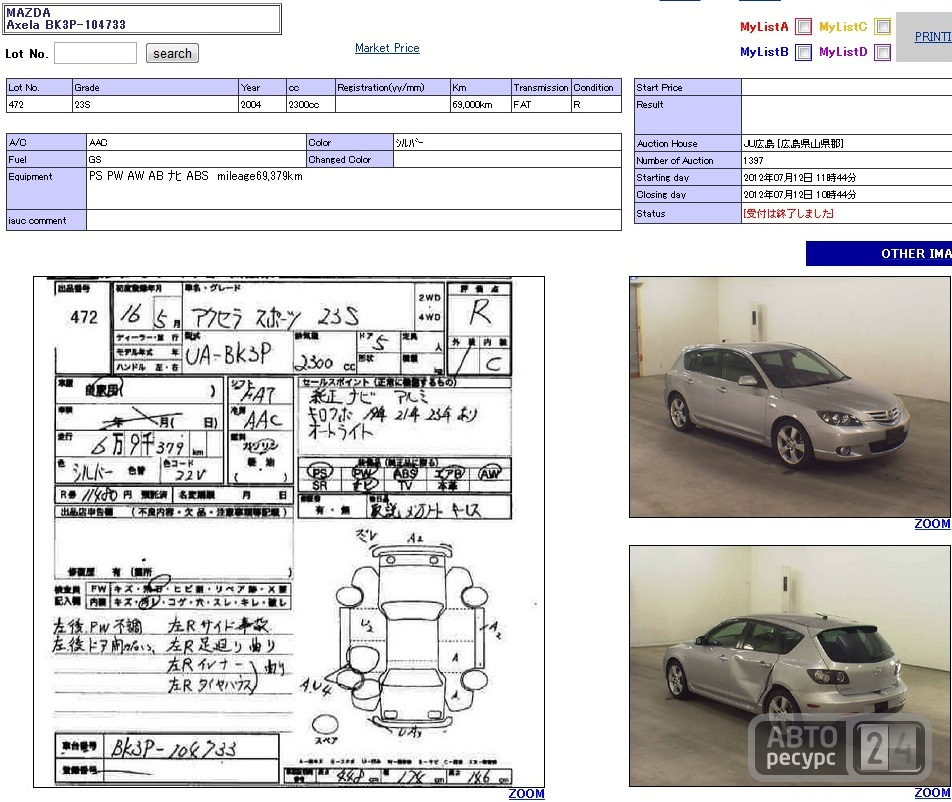Select lot number cell 472
This screenshot has width=952, height=802.
pyautogui.click(x=39, y=104)
